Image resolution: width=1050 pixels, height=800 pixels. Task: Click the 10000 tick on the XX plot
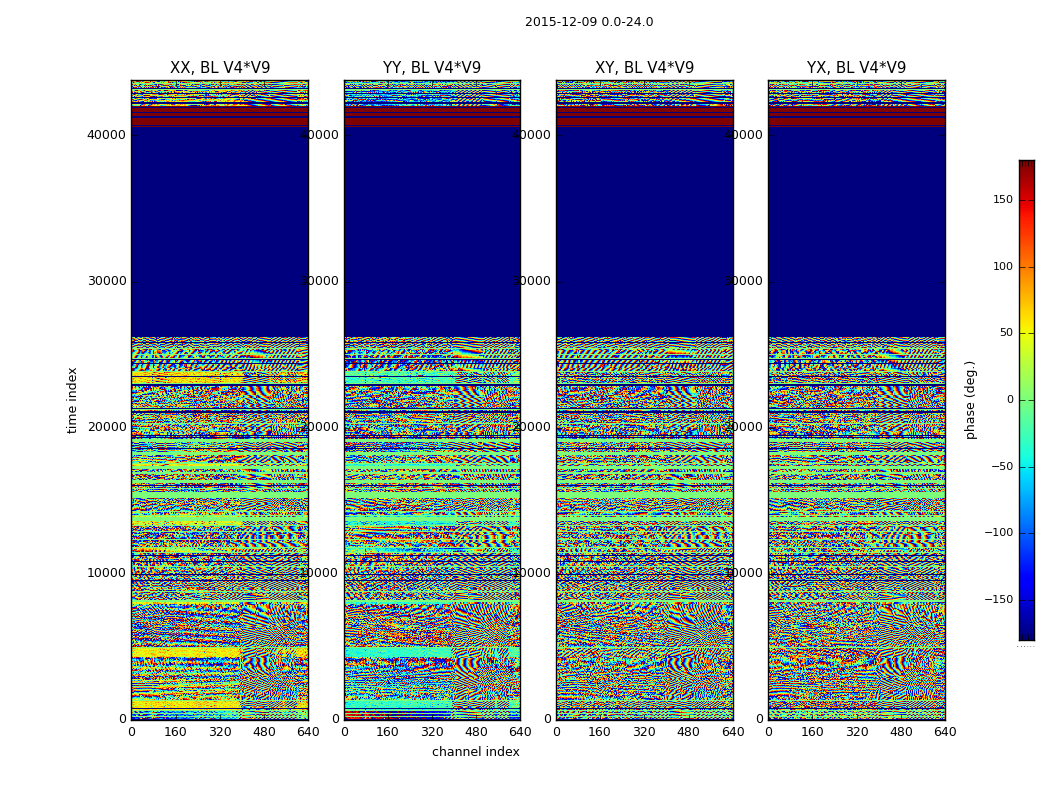point(106,573)
